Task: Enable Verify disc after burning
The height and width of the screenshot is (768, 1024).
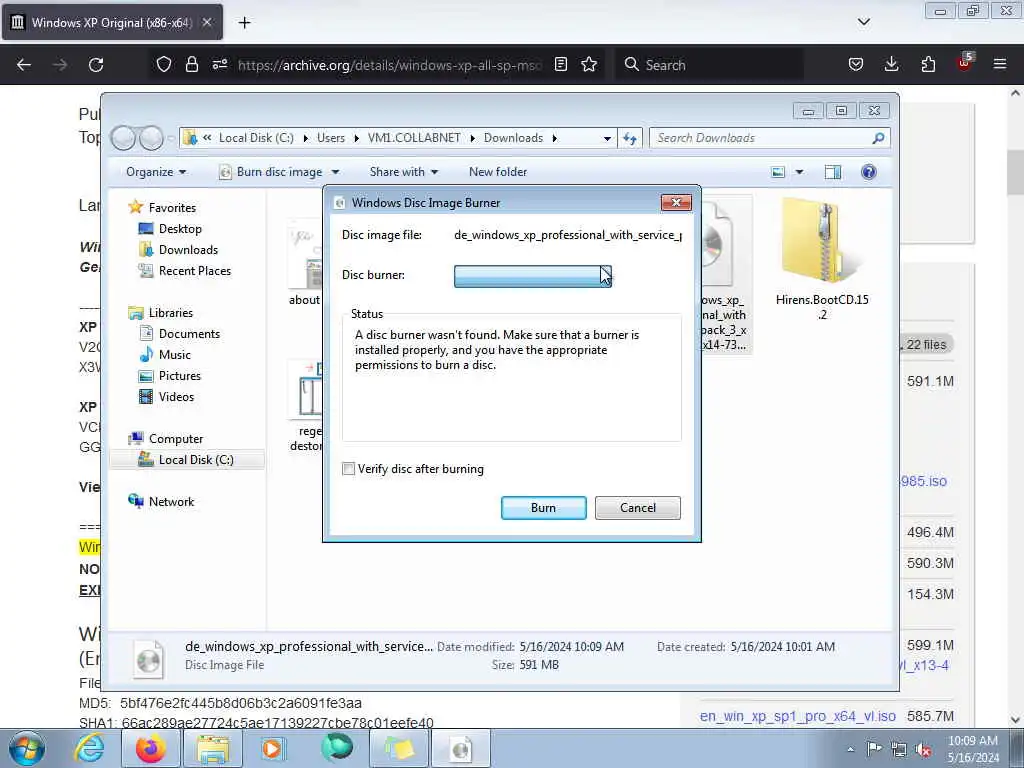Action: [349, 469]
